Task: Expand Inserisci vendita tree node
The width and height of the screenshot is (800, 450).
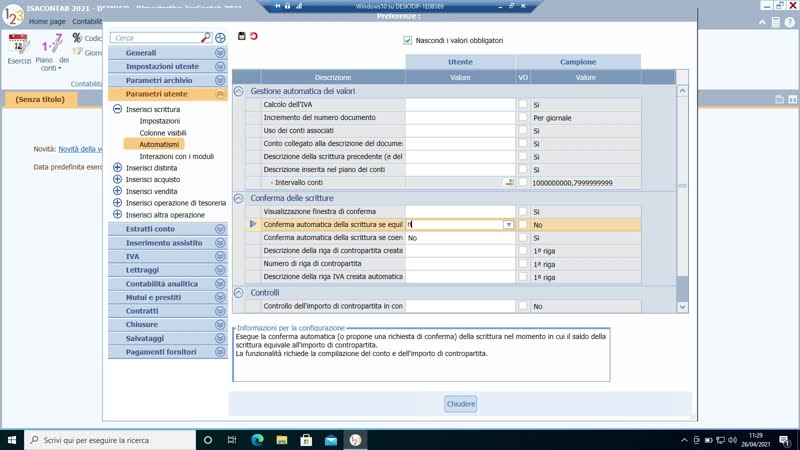Action: coord(117,191)
